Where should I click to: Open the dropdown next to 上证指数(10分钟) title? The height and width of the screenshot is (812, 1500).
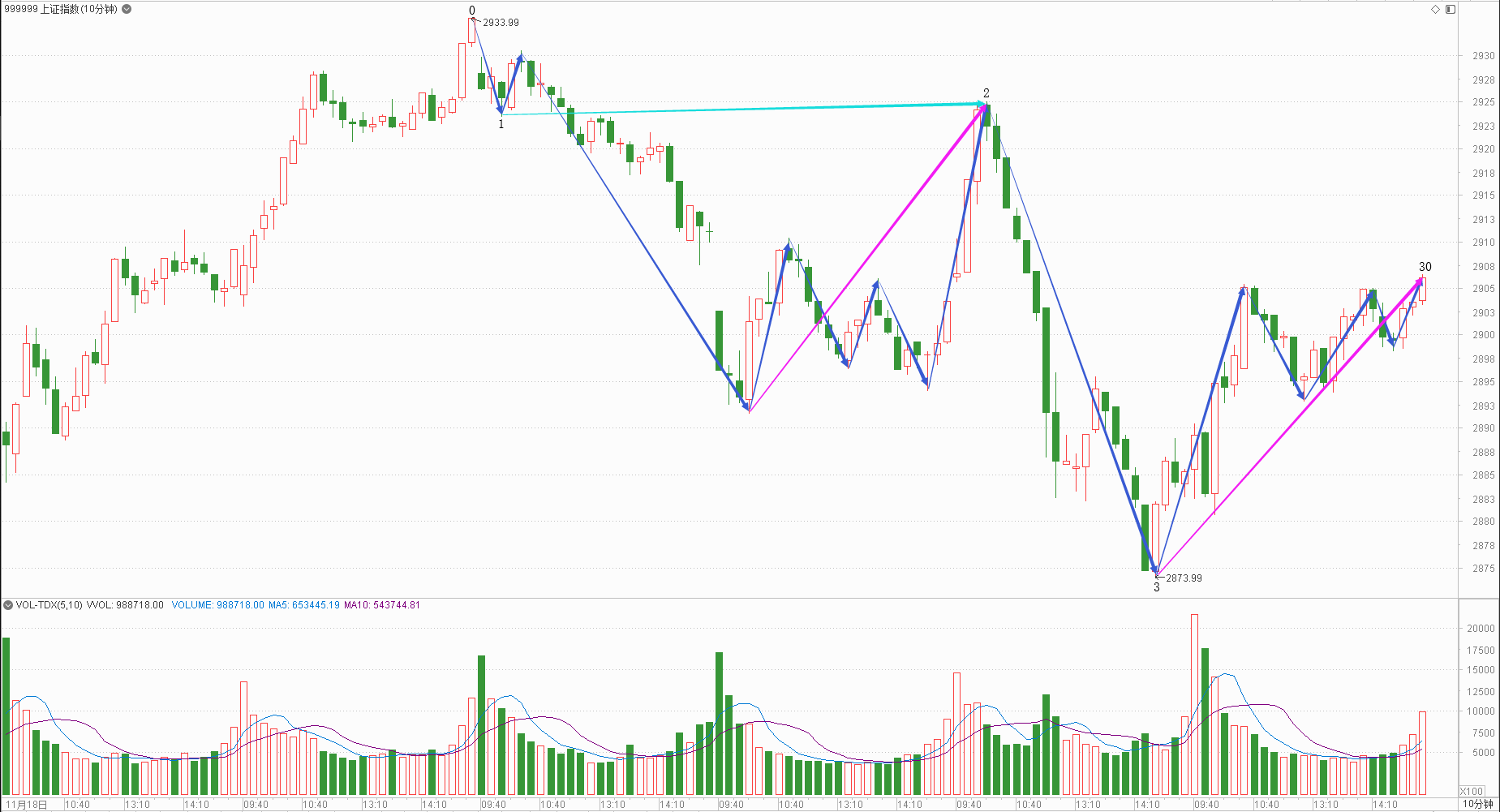tap(127, 9)
